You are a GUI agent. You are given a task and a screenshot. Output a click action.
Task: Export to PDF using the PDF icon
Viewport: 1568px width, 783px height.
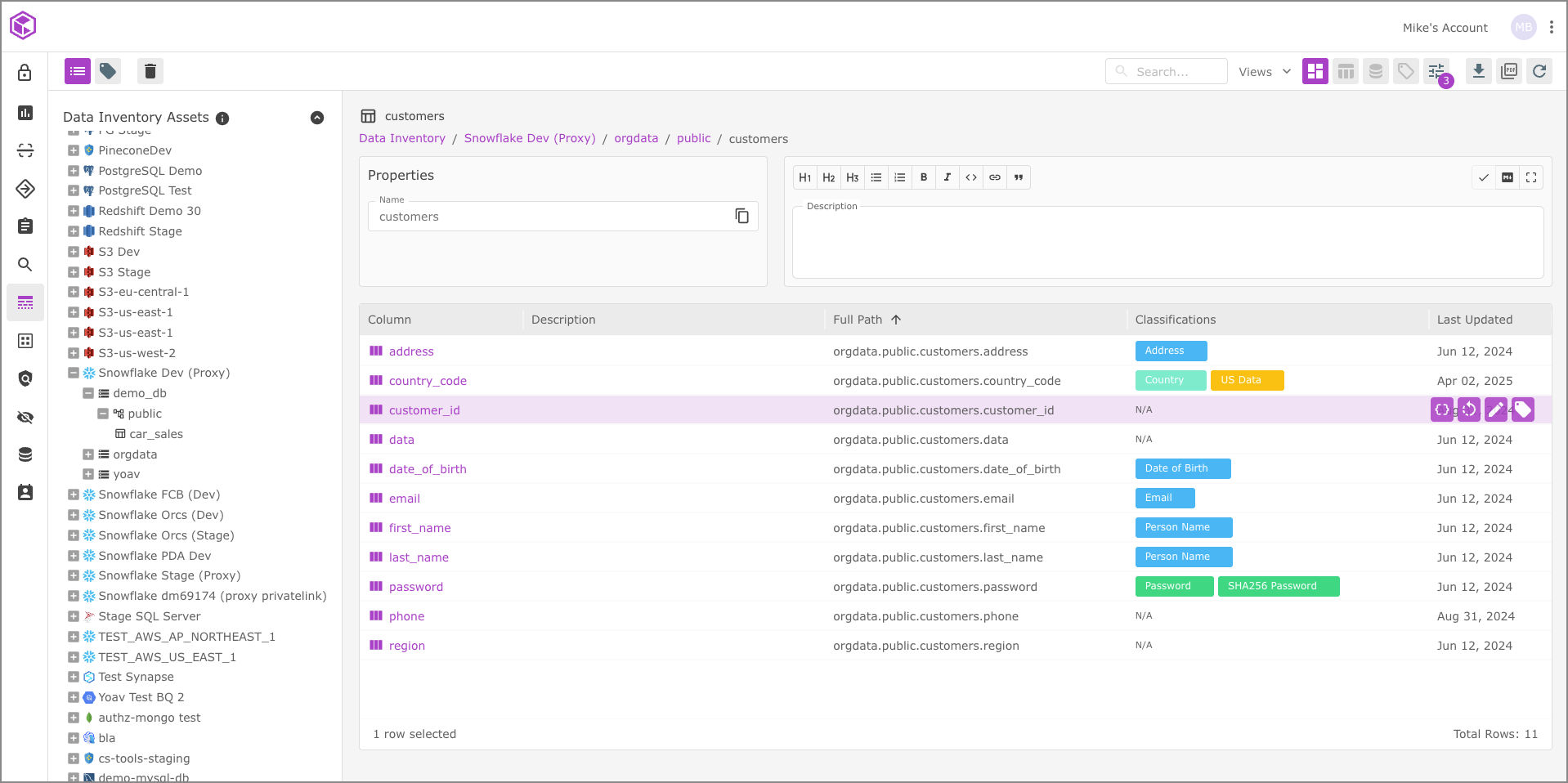[x=1509, y=71]
